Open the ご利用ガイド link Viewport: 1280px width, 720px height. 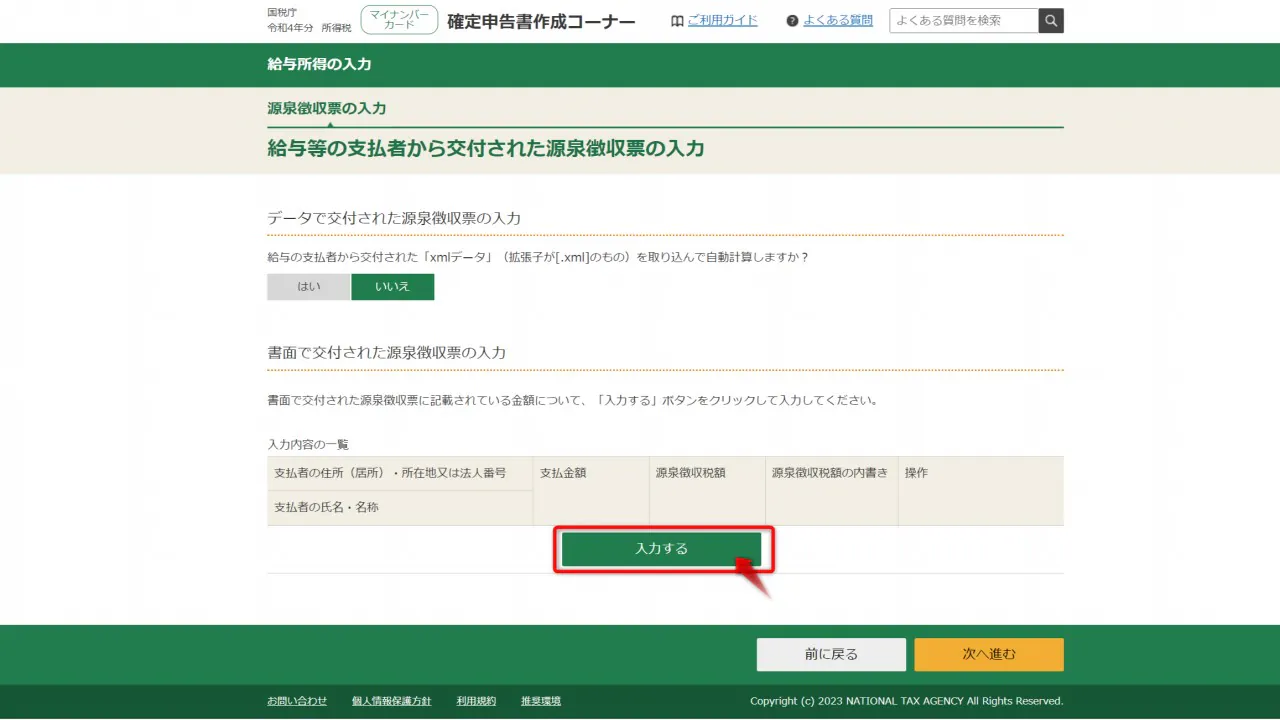tap(722, 21)
